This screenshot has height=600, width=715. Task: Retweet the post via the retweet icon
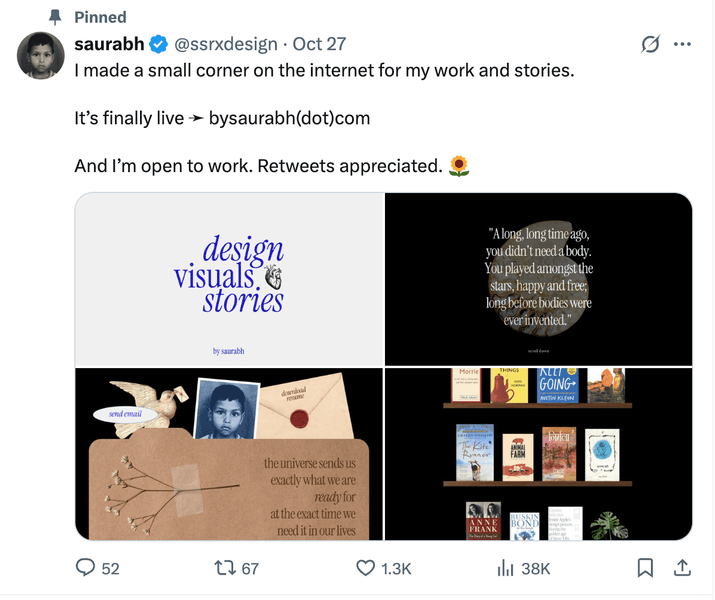[226, 568]
